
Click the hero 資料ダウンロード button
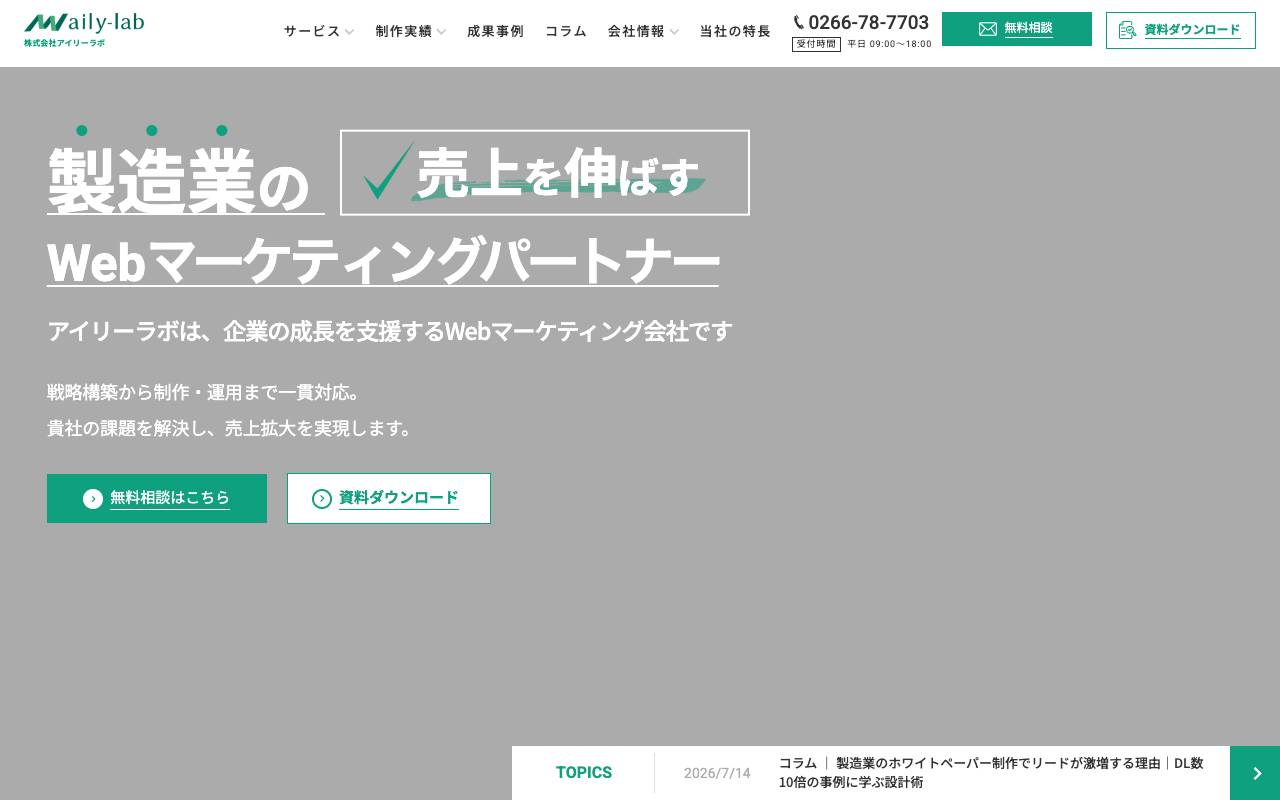389,498
